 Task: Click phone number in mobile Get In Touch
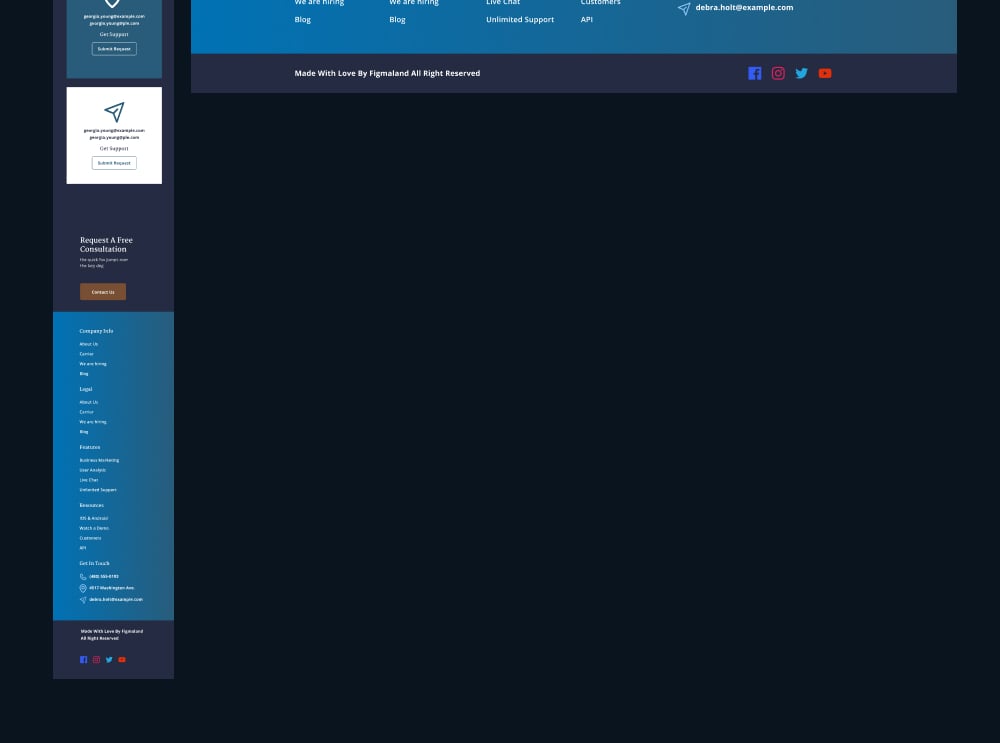[104, 577]
